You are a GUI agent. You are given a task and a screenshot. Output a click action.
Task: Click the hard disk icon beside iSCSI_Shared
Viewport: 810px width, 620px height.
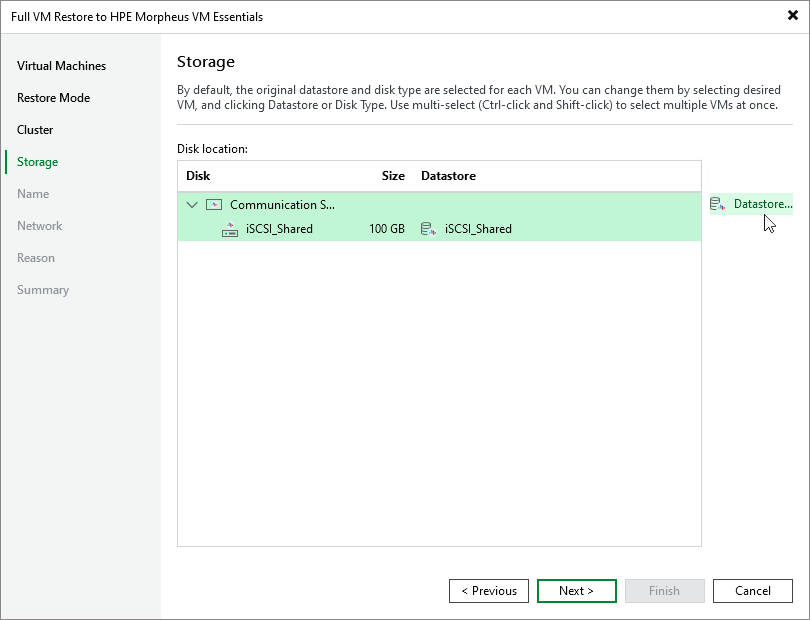click(228, 229)
